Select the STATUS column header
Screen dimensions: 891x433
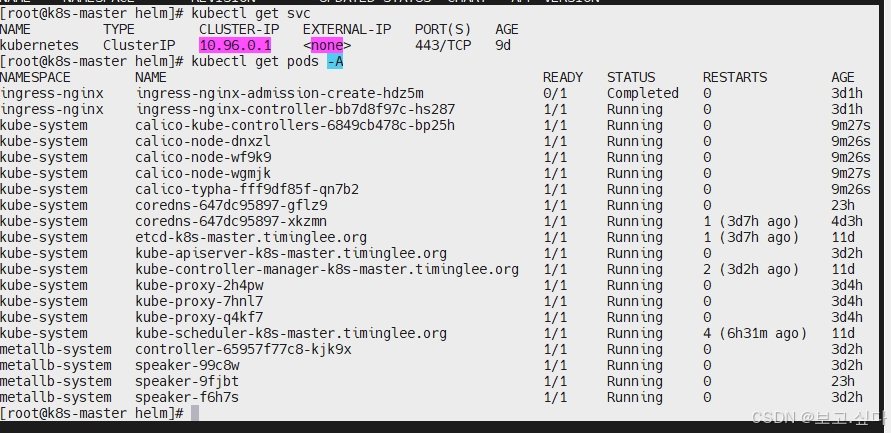point(631,77)
